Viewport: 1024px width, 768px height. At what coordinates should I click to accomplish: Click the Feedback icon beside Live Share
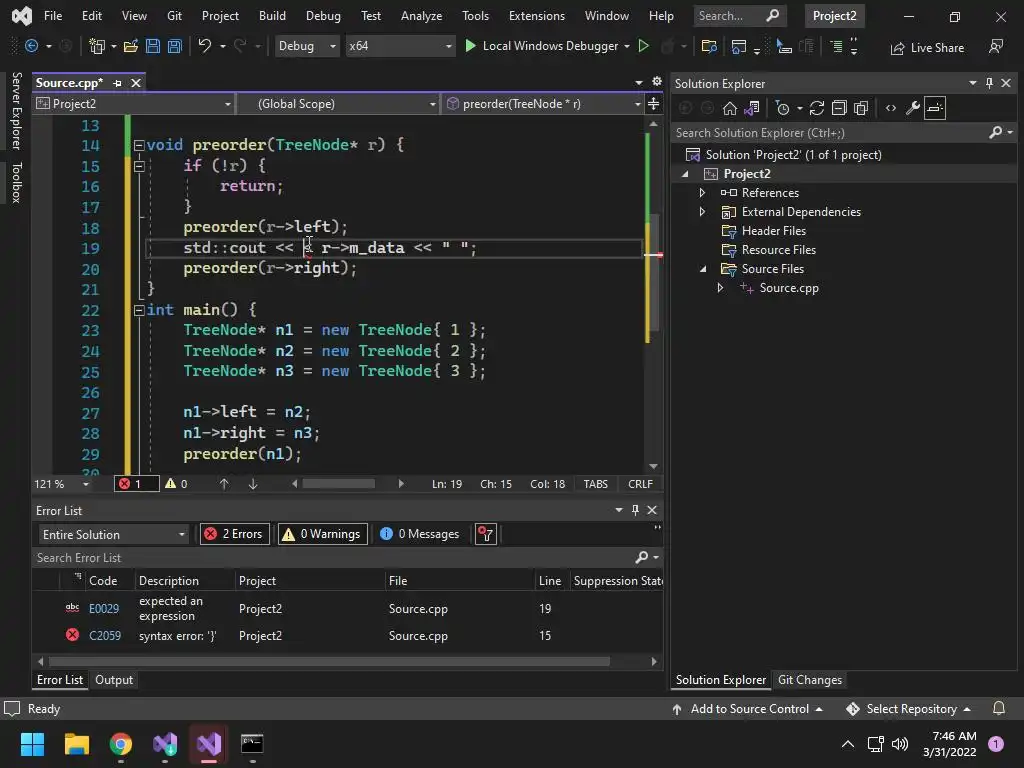coord(995,46)
